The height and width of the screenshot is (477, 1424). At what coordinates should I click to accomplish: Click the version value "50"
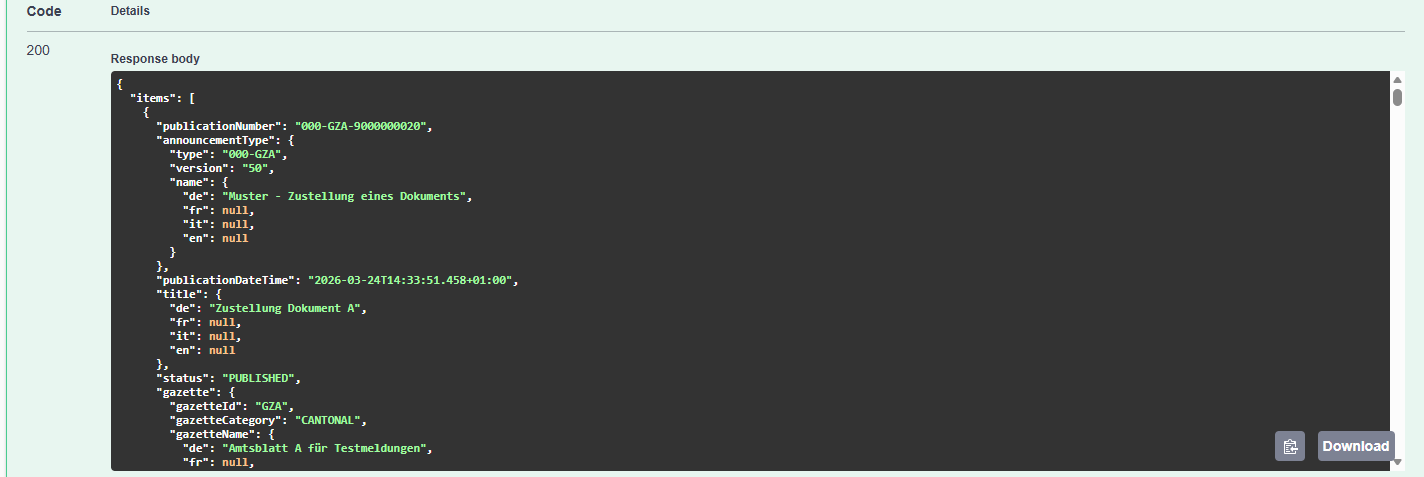258,168
